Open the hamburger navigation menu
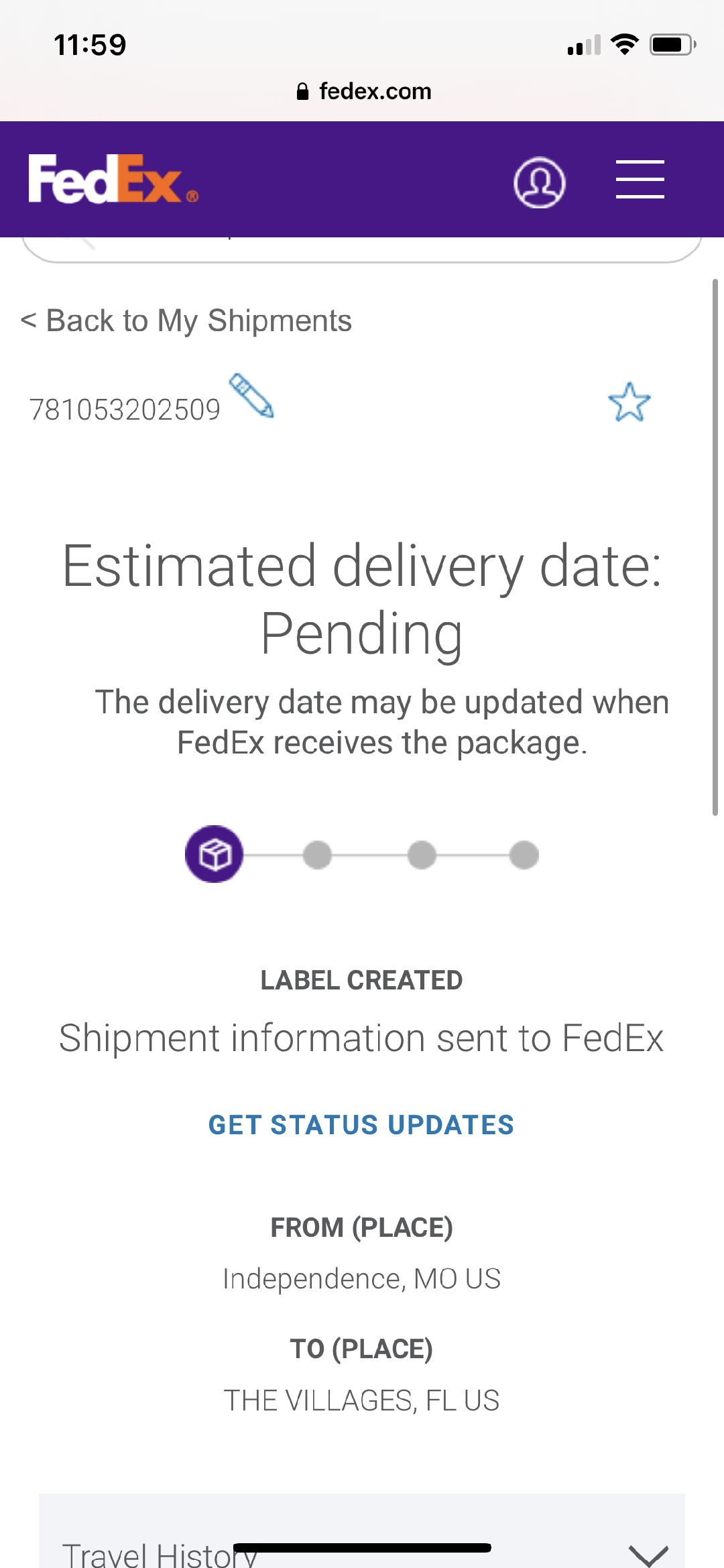 pos(640,179)
